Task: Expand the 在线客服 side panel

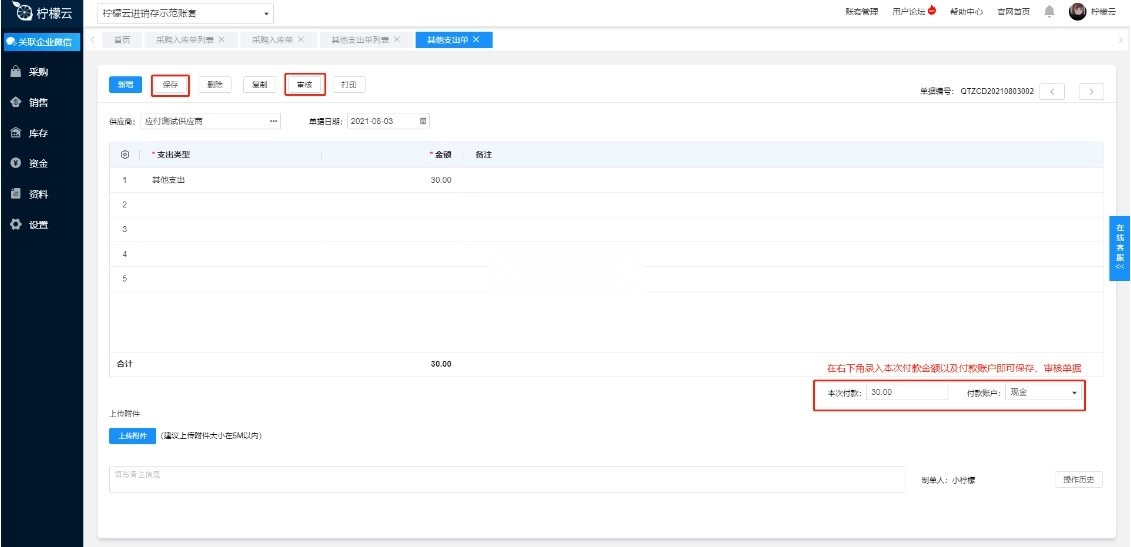Action: tap(1120, 248)
